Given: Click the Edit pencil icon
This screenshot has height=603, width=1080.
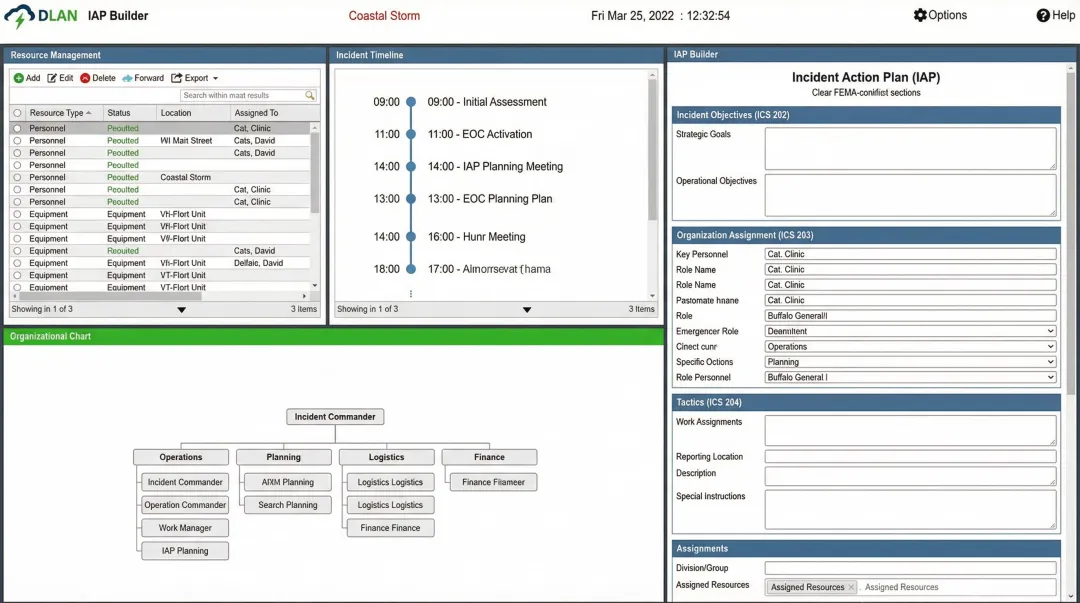Looking at the screenshot, I should pos(52,78).
